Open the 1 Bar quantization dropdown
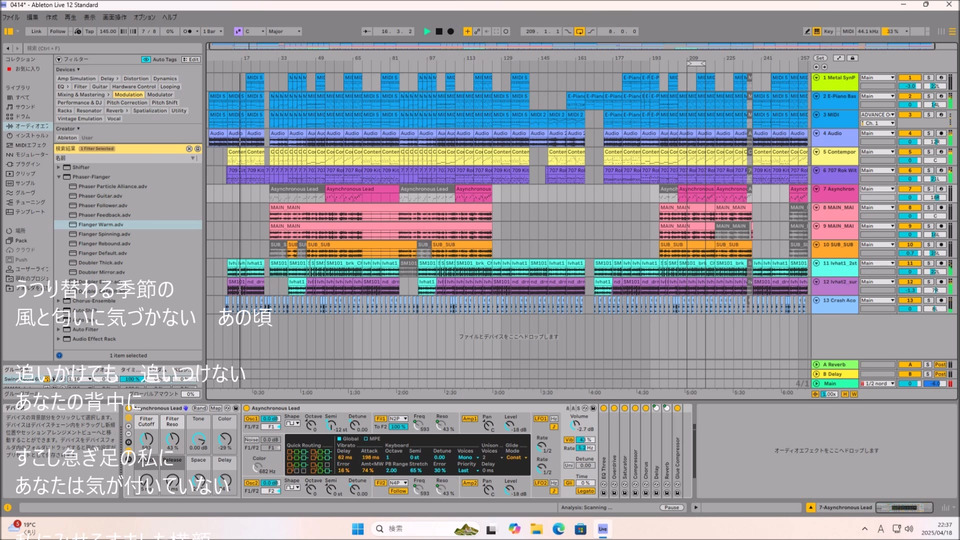This screenshot has height=540, width=960. 212,31
